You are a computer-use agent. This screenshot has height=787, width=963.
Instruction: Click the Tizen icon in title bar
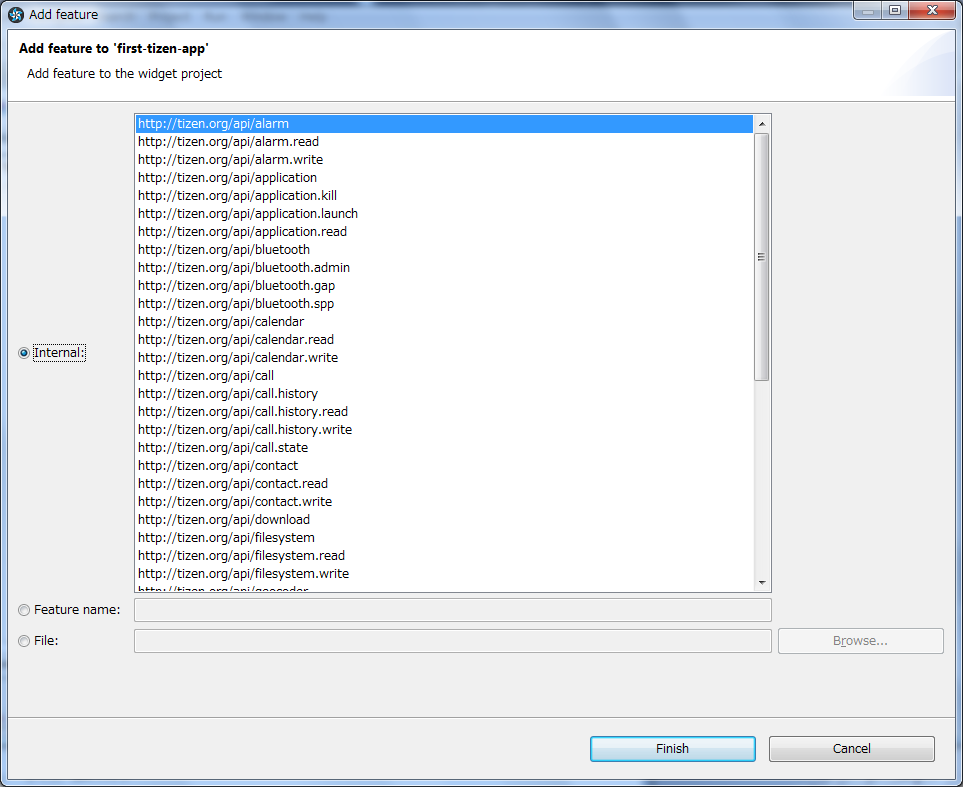coord(16,15)
